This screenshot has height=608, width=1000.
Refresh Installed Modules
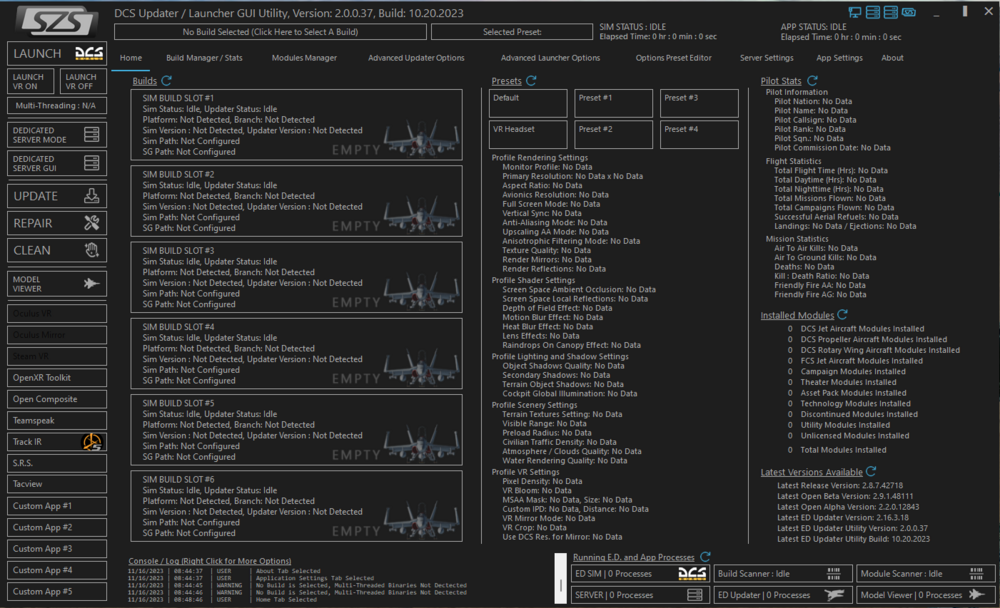(842, 315)
